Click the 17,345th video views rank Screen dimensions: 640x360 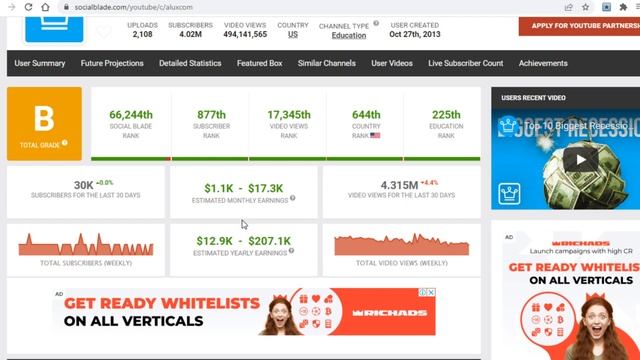[289, 115]
